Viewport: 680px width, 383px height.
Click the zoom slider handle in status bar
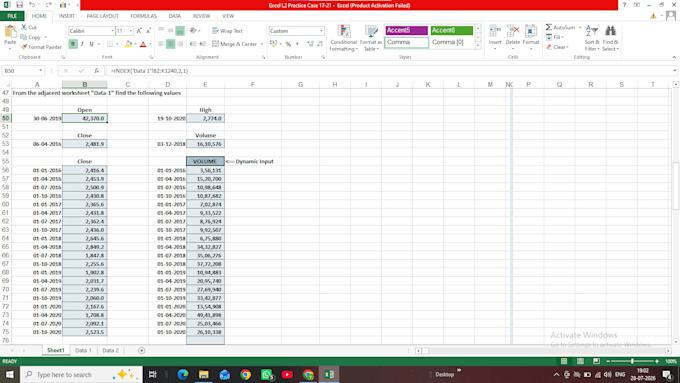point(632,361)
